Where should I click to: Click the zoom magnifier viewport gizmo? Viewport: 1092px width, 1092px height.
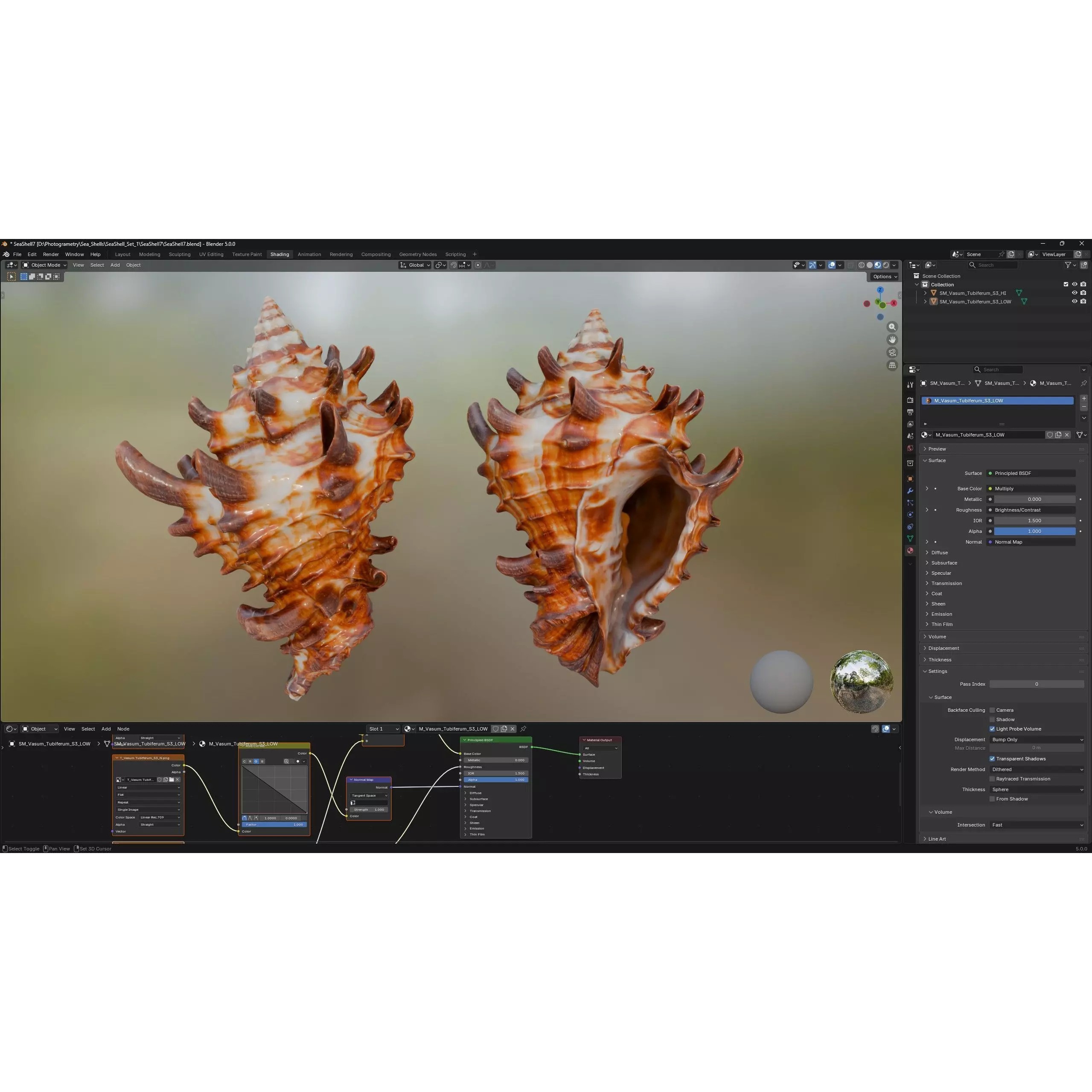click(892, 327)
